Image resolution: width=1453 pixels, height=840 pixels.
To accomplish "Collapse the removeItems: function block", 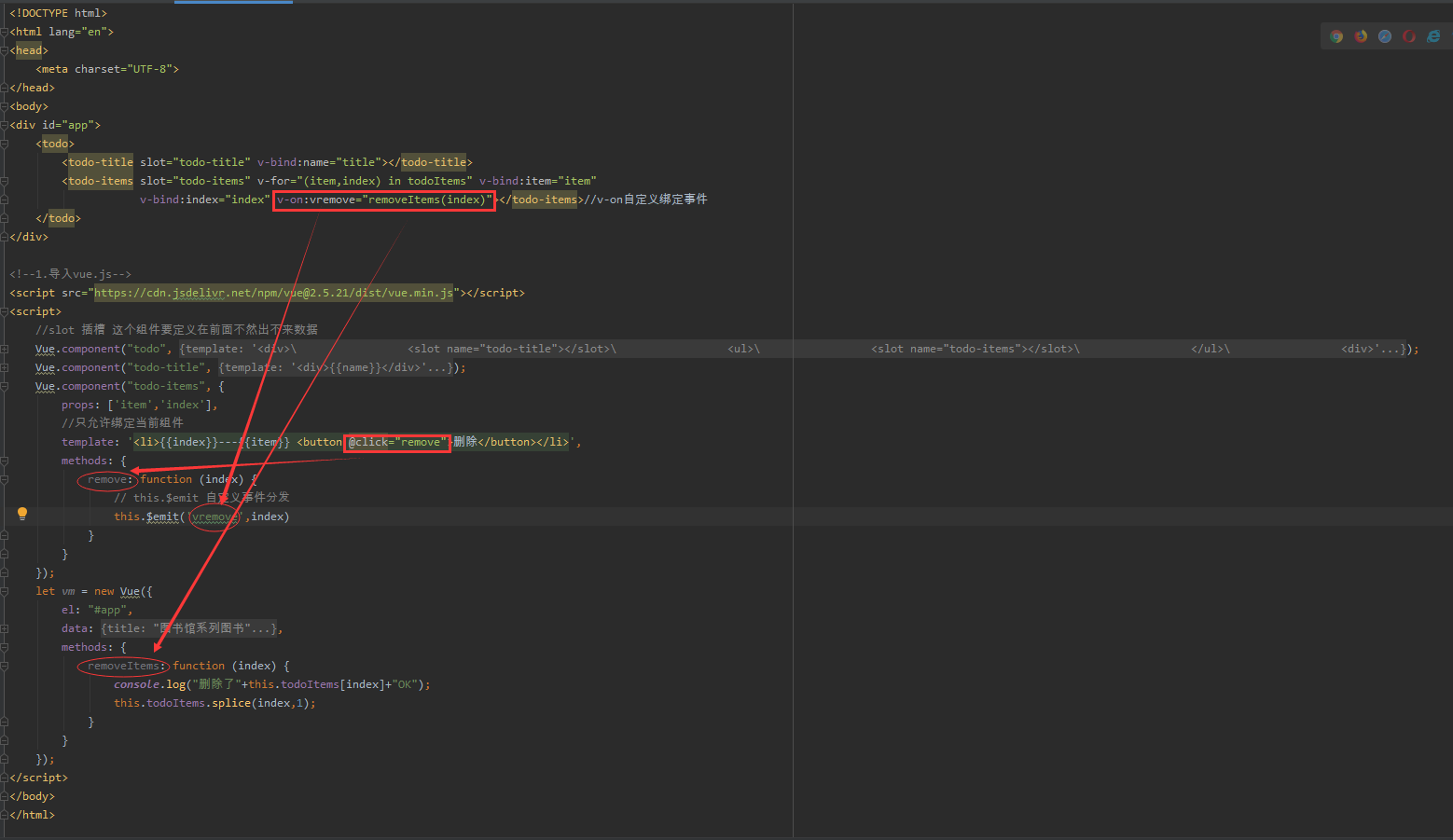I will point(5,666).
